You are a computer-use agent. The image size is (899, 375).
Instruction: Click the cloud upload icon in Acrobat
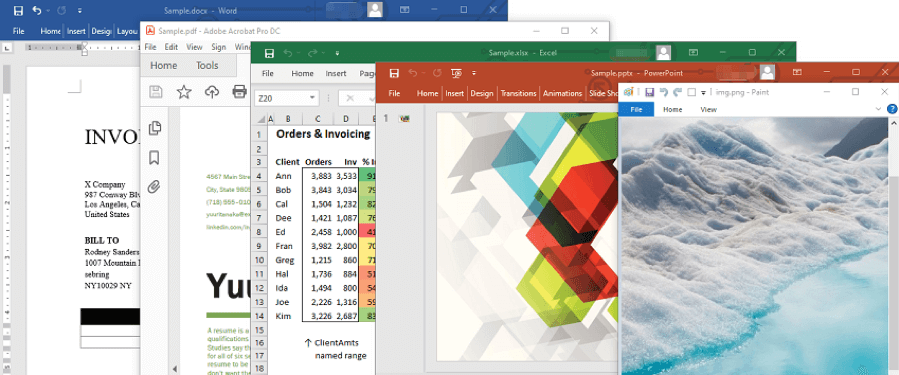[212, 92]
